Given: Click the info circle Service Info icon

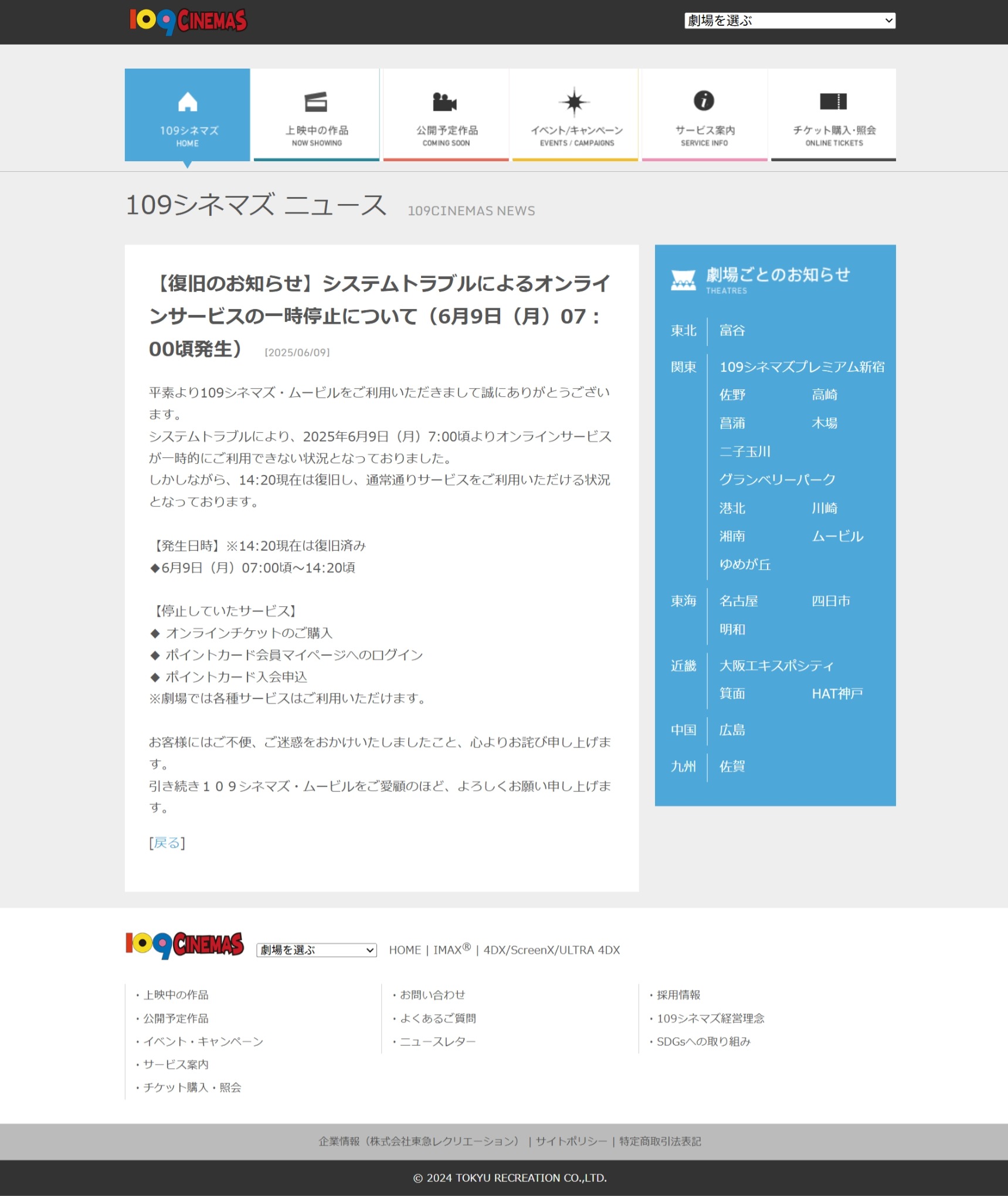Looking at the screenshot, I should coord(704,100).
